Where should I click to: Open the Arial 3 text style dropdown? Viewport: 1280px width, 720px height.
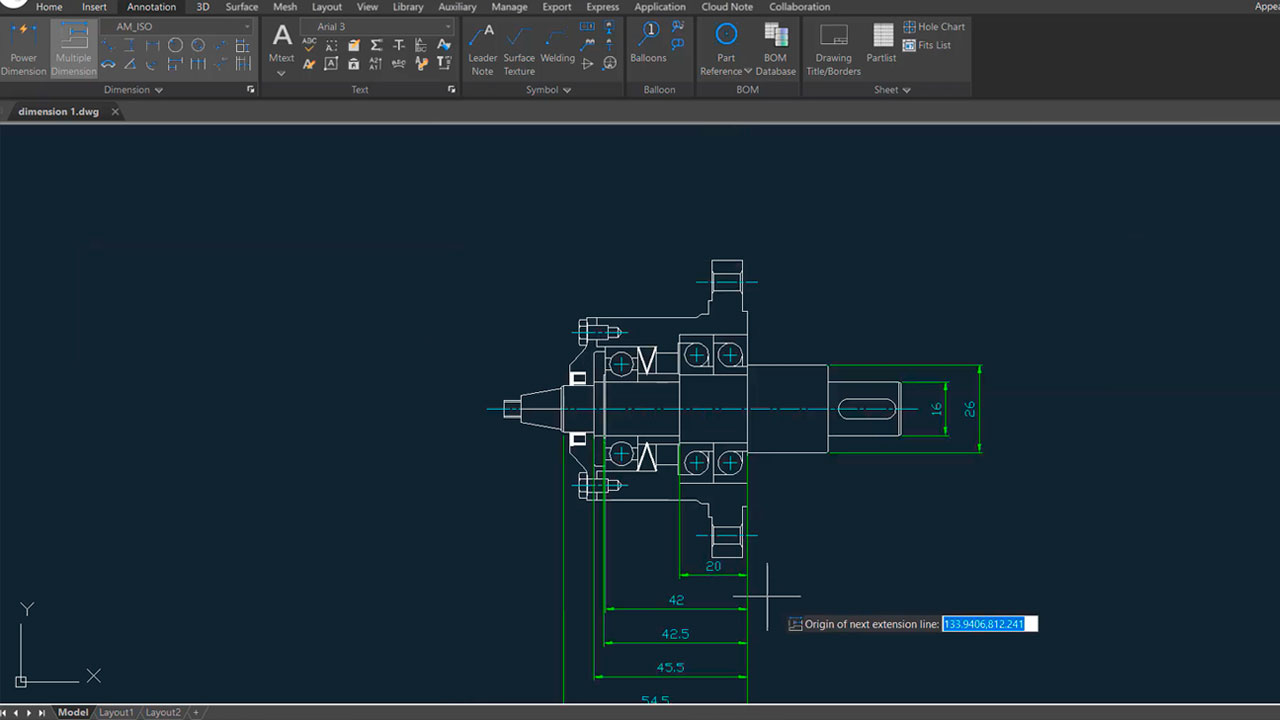(x=377, y=27)
